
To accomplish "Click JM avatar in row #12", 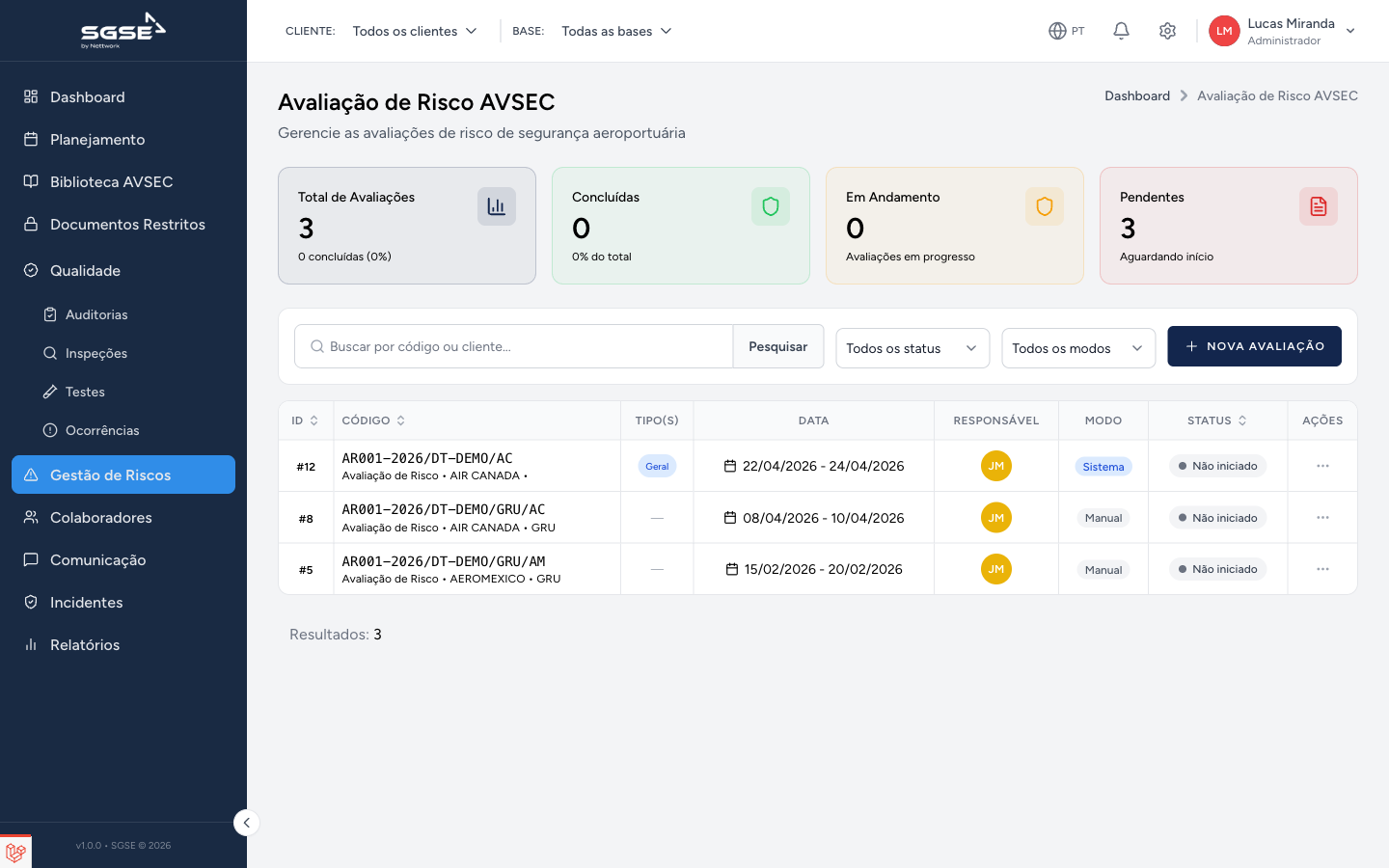I will [996, 466].
